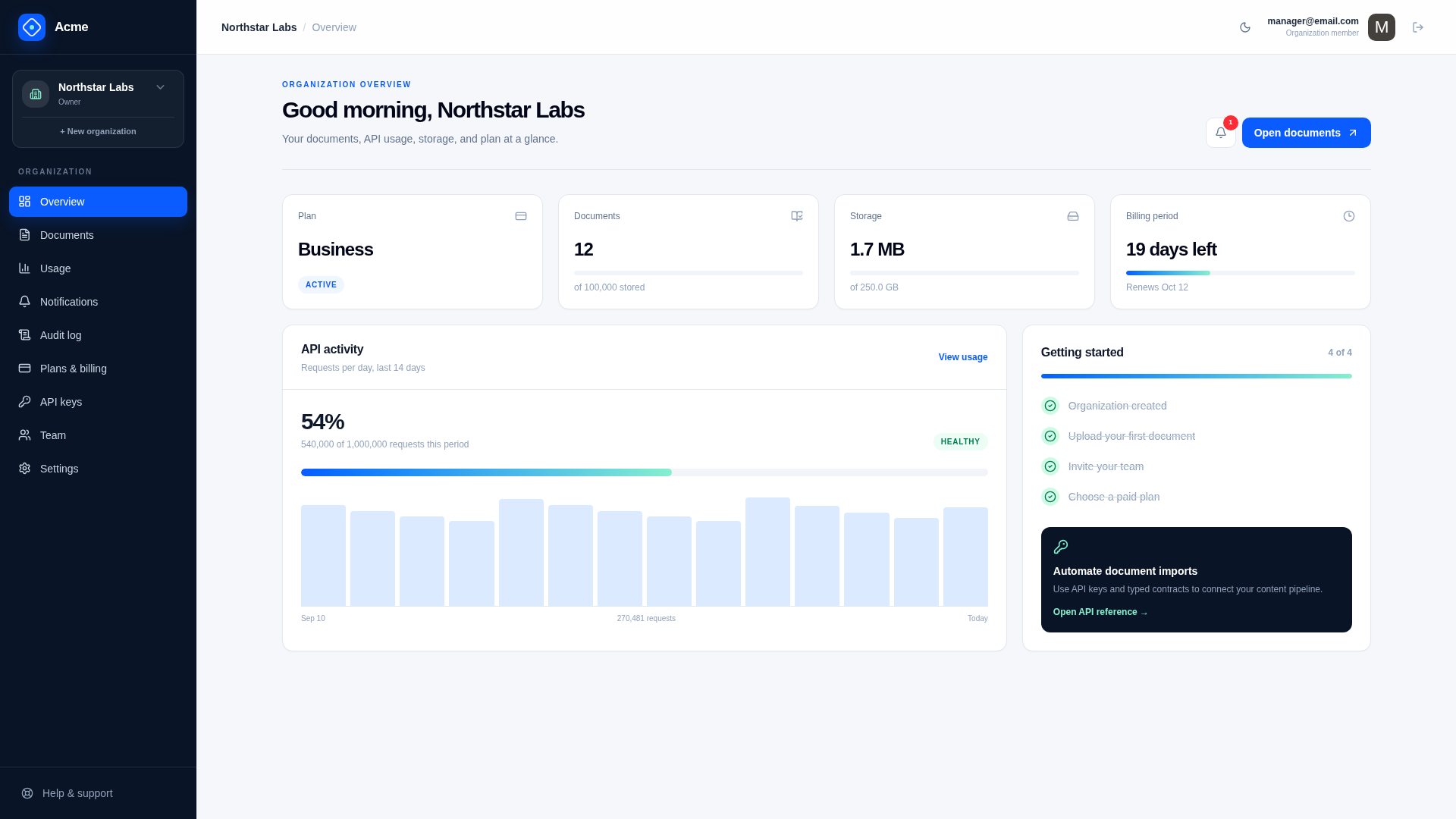Click manager@email.com account text
Viewport: 1456px width, 819px height.
[x=1313, y=21]
